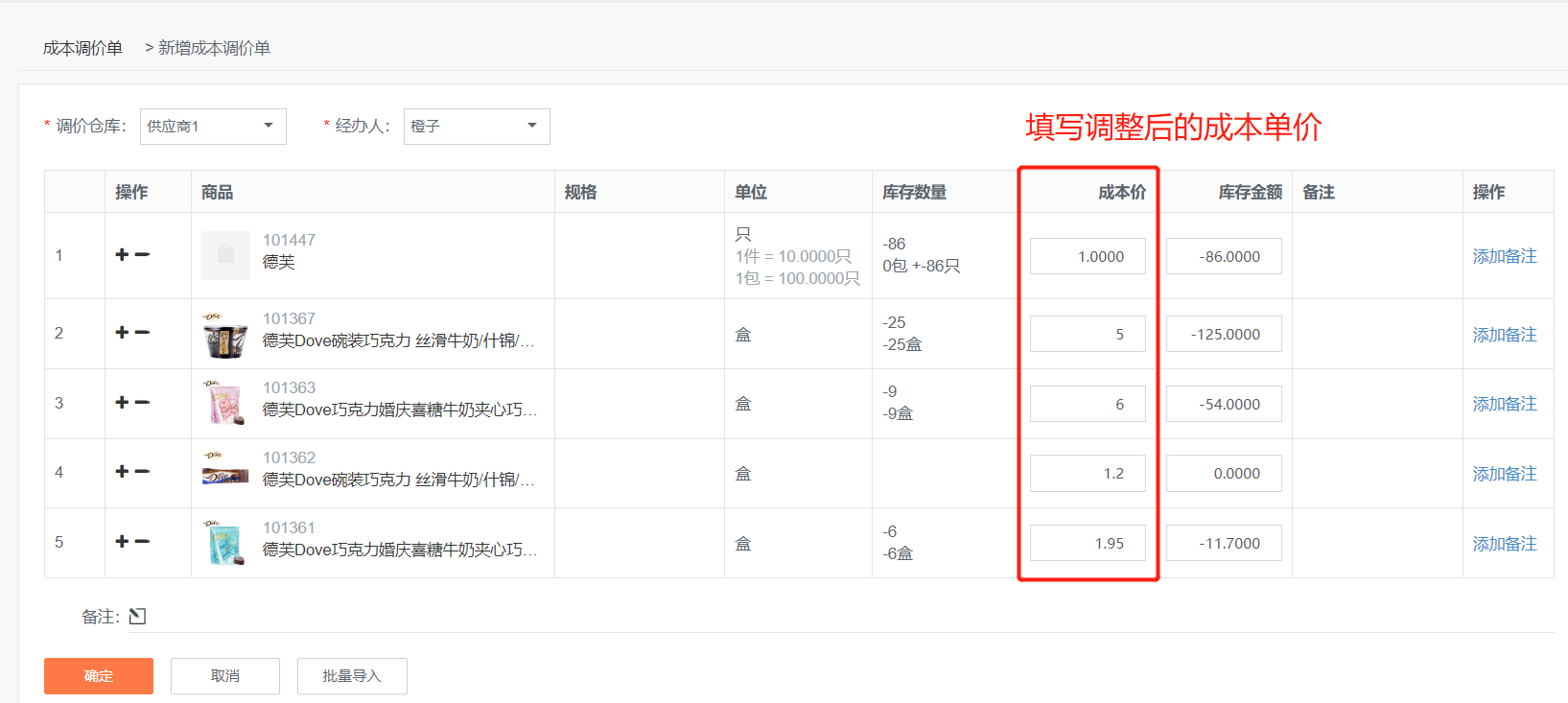Click 添加备注 for product 101361

click(1505, 544)
